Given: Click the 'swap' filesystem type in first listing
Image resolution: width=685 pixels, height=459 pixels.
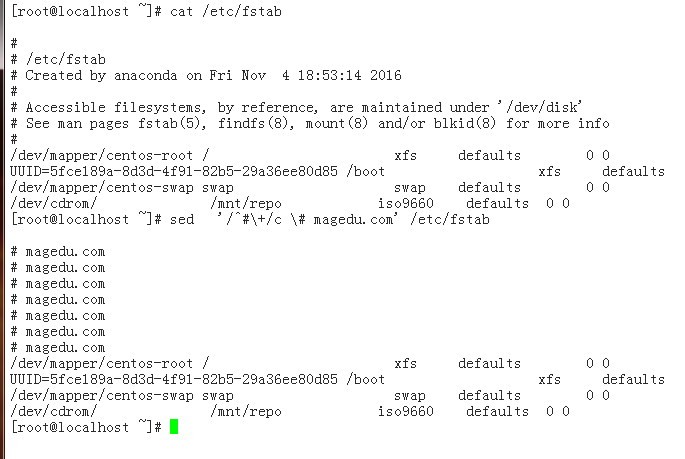Looking at the screenshot, I should pos(410,188).
